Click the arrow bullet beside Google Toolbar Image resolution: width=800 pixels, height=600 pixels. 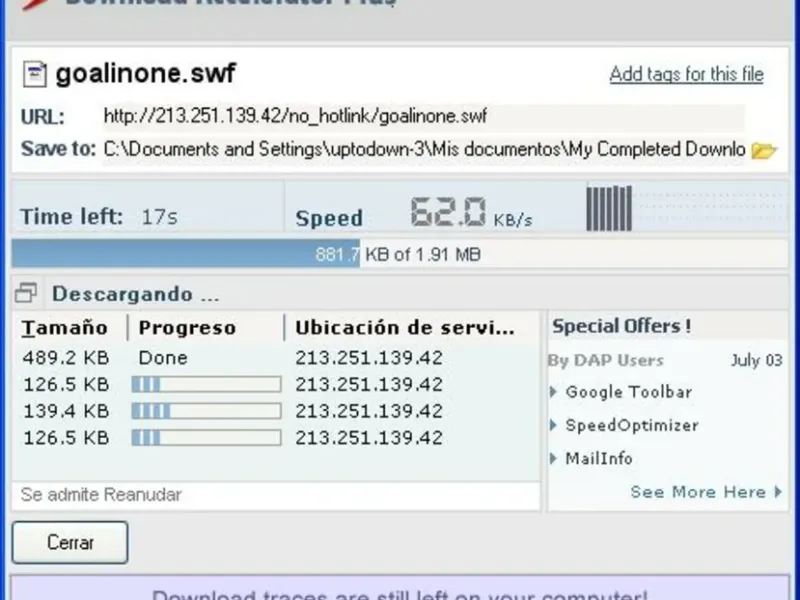click(555, 392)
